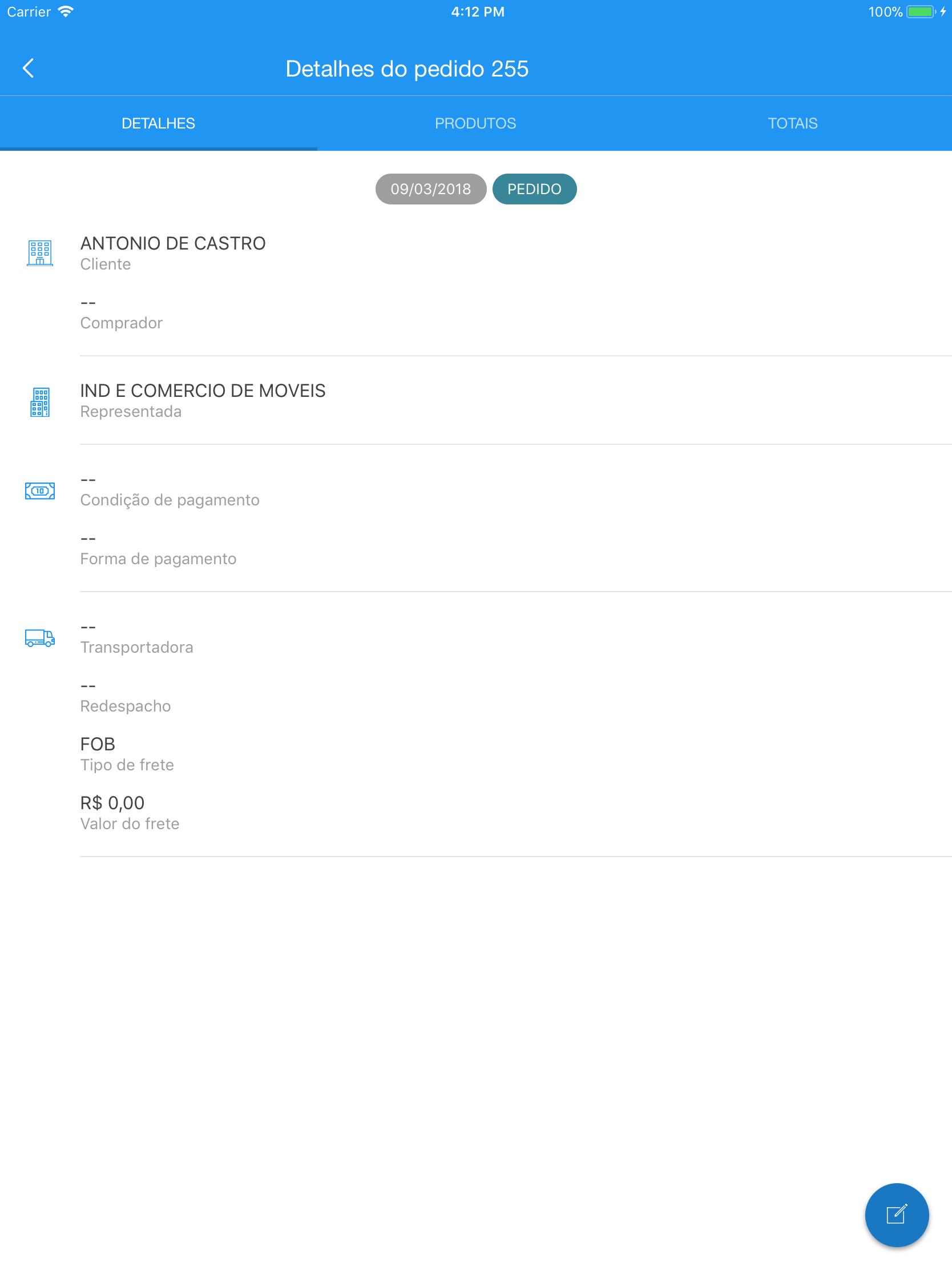The width and height of the screenshot is (952, 1270).
Task: Select the payment condition money icon
Action: 40,491
